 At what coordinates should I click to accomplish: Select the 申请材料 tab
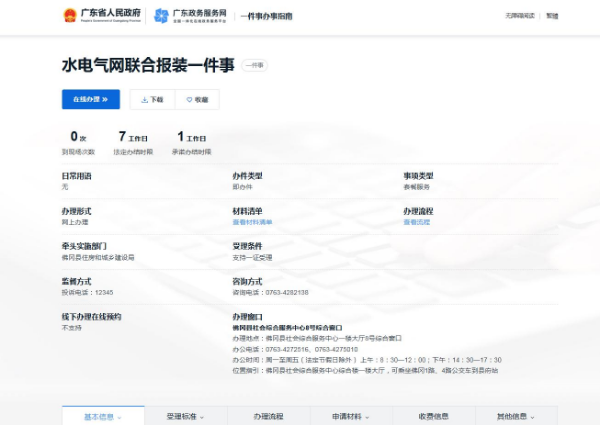click(351, 416)
